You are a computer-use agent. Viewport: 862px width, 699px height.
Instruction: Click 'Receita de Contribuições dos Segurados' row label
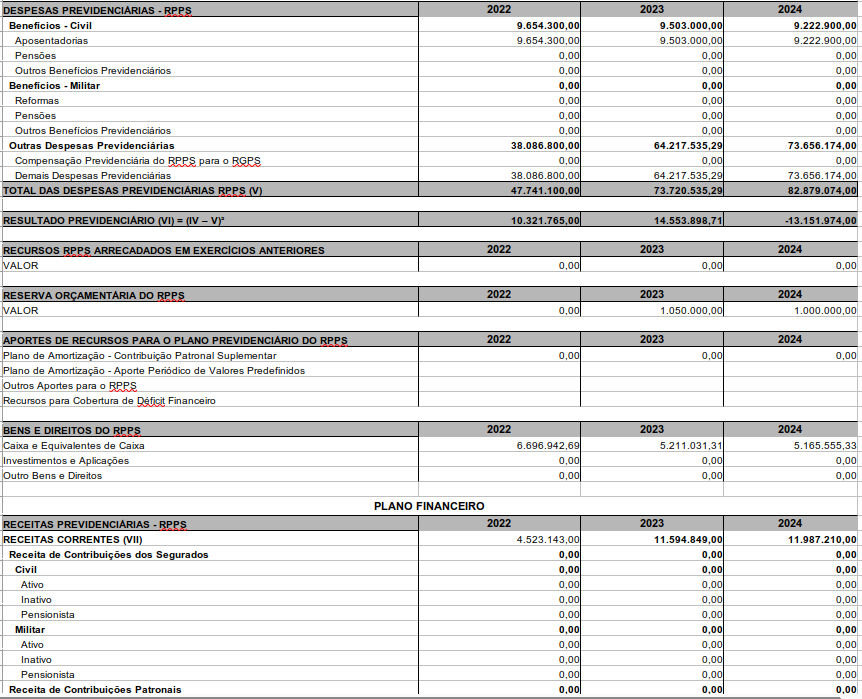pyautogui.click(x=108, y=554)
